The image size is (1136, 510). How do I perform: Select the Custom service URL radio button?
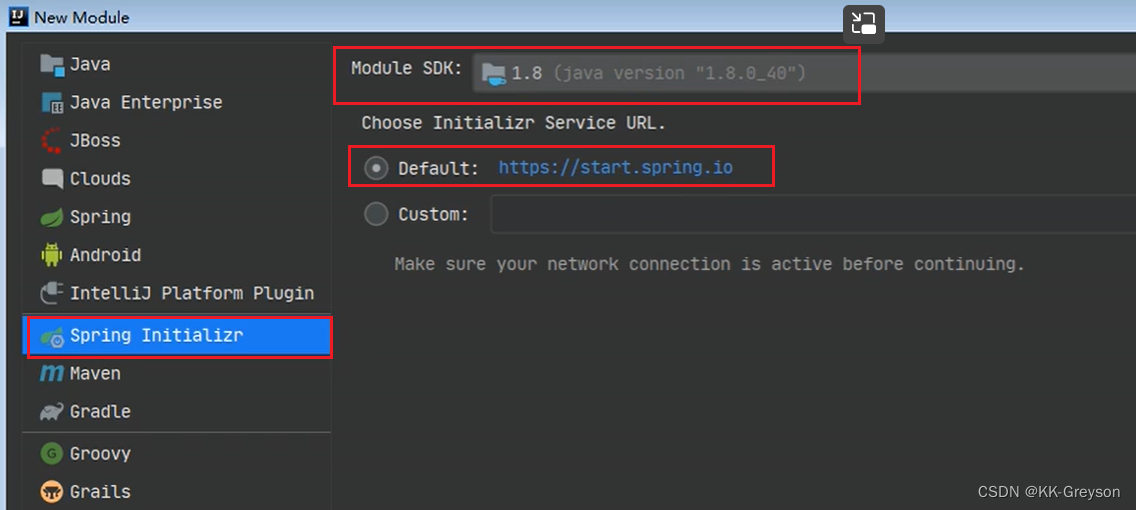coord(376,214)
